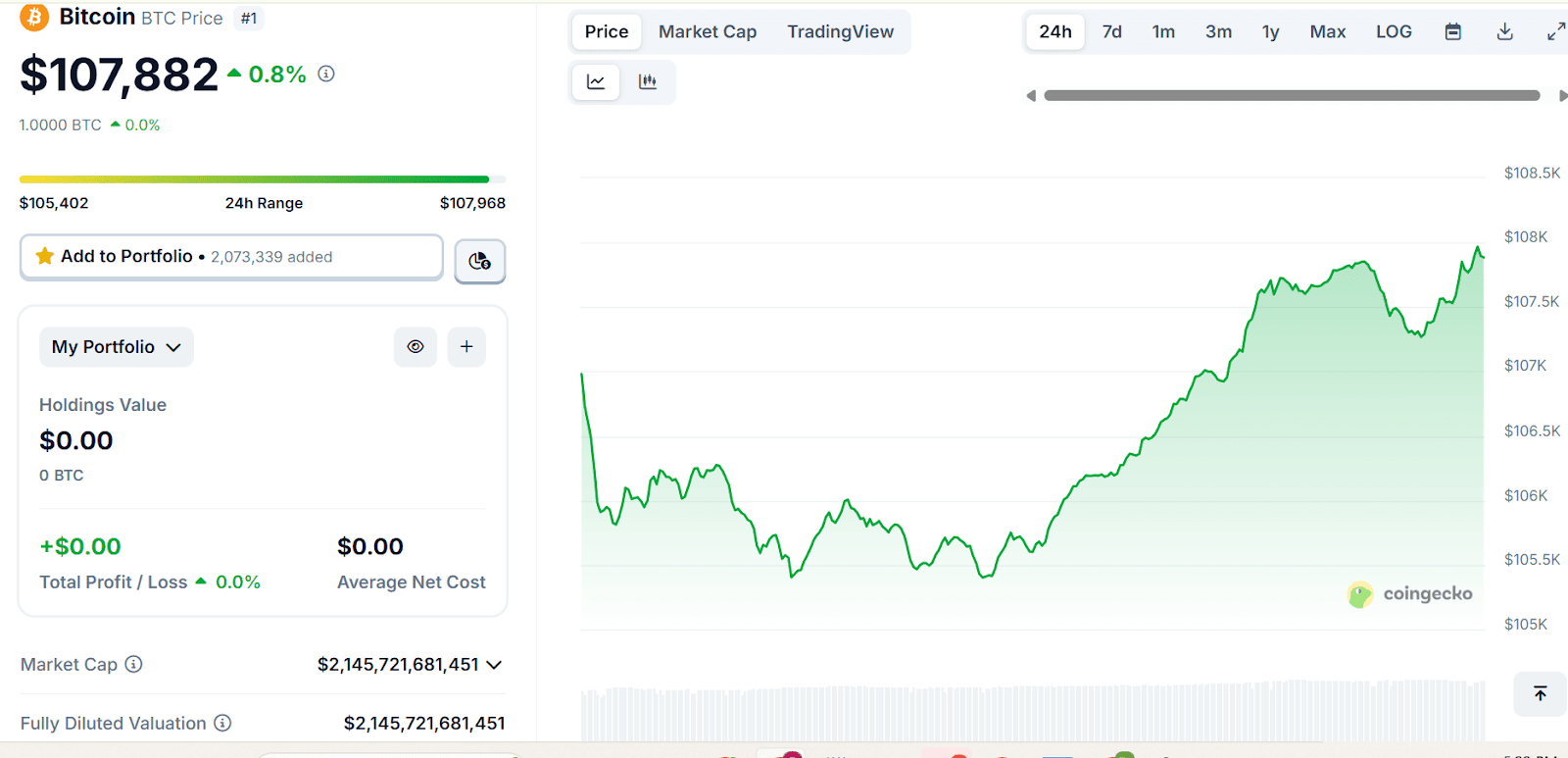Viewport: 1568px width, 758px height.
Task: Click the Fully Diluted Valuation $2,145,721,681,451 value
Action: tap(424, 723)
